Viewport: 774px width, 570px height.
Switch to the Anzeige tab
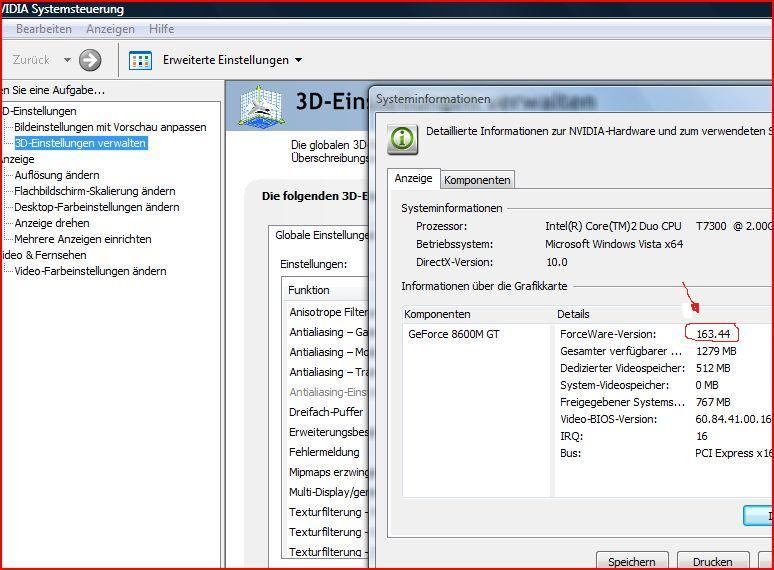point(413,178)
